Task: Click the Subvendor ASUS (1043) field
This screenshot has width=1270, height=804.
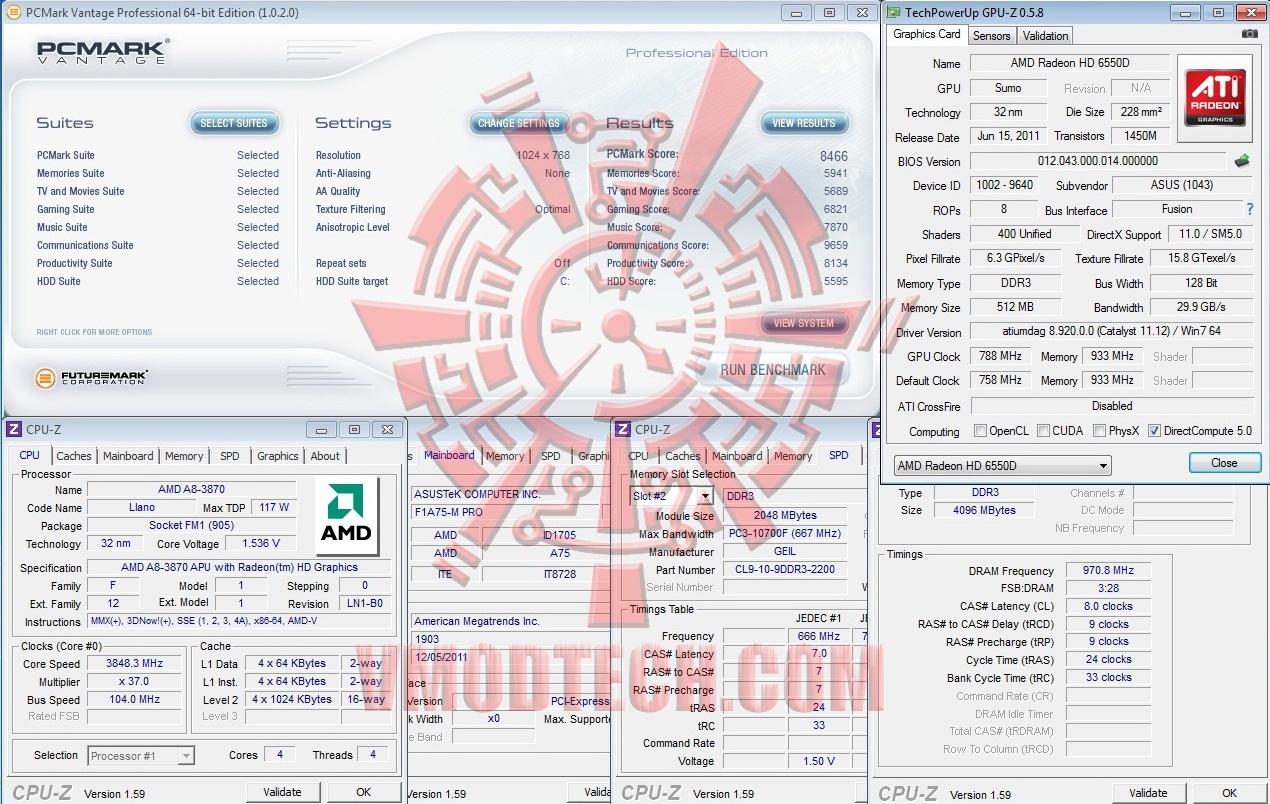Action: click(x=1181, y=185)
